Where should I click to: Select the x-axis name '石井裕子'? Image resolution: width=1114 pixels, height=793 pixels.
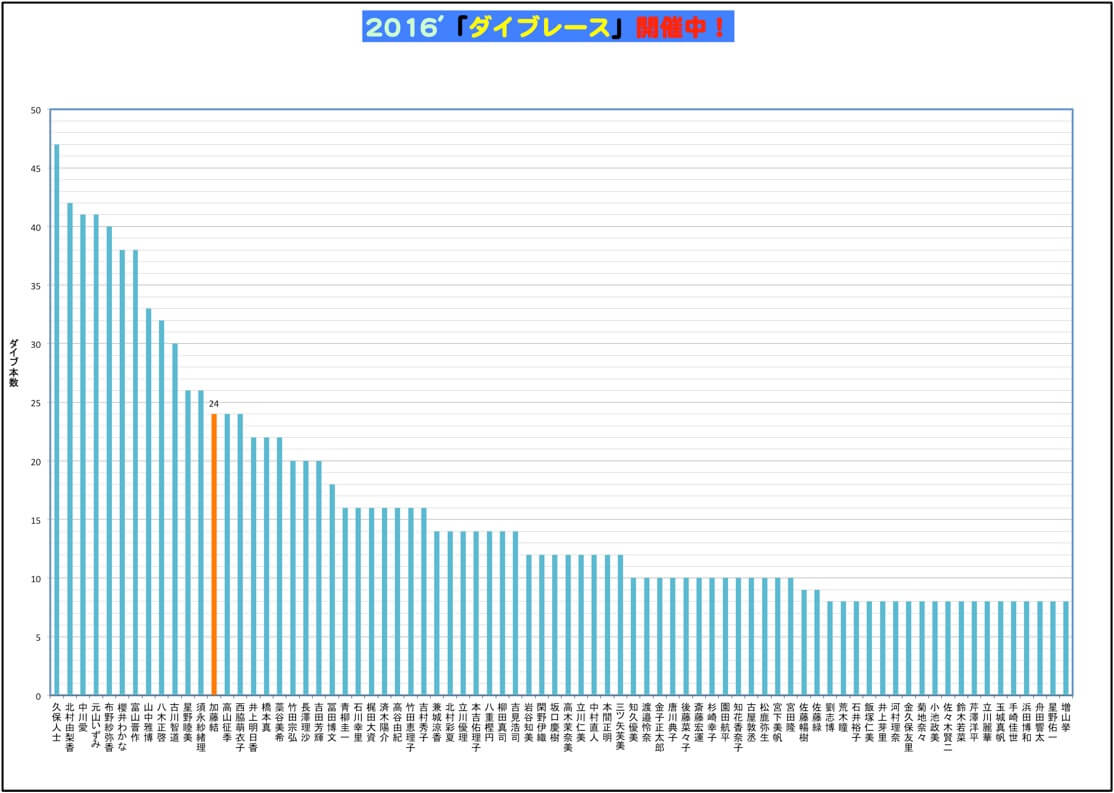coord(856,721)
